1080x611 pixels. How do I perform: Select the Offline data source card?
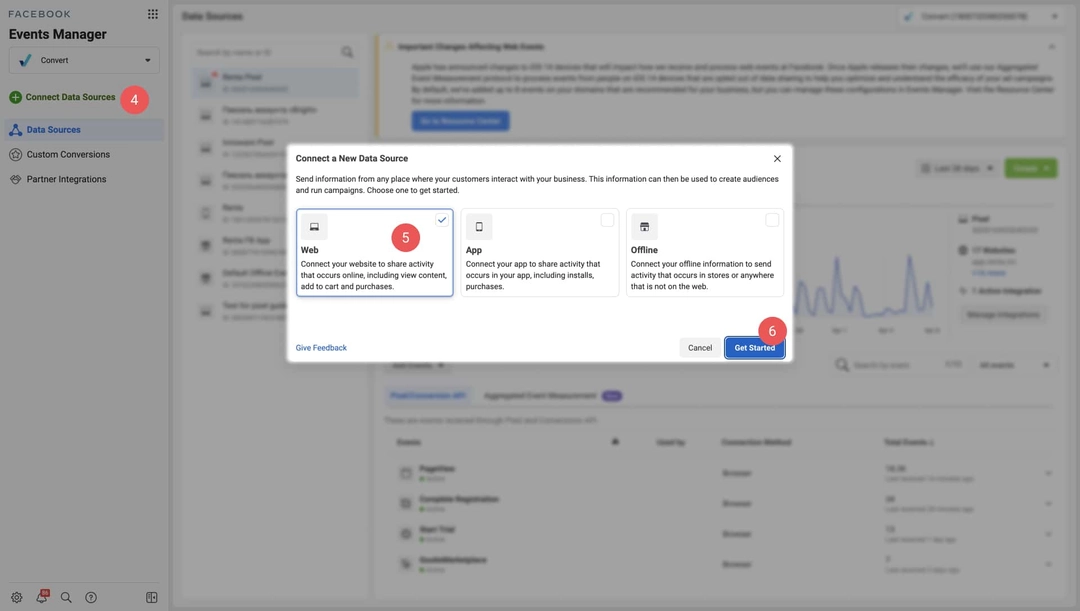(x=705, y=253)
